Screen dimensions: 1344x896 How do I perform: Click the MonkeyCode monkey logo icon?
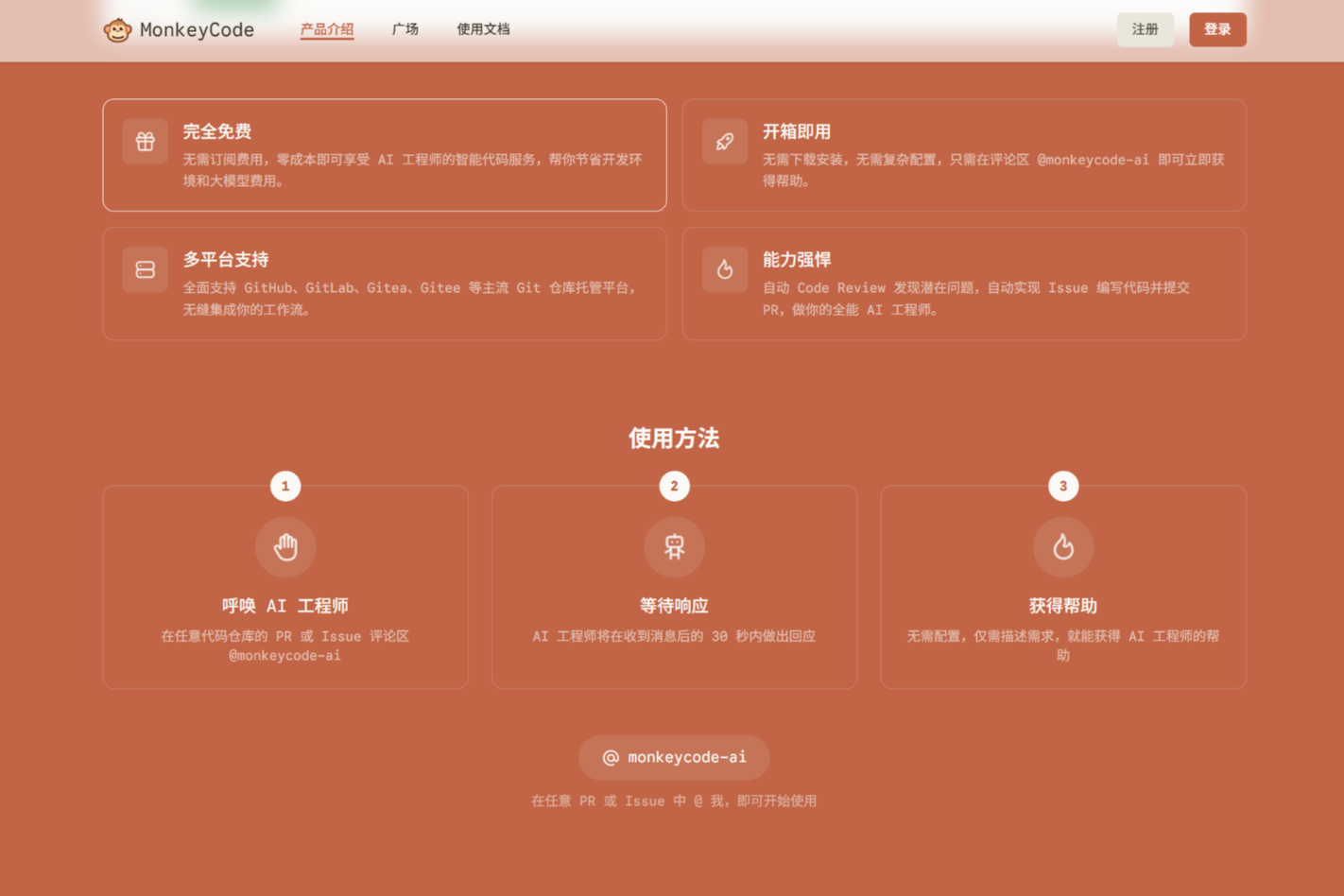point(117,30)
